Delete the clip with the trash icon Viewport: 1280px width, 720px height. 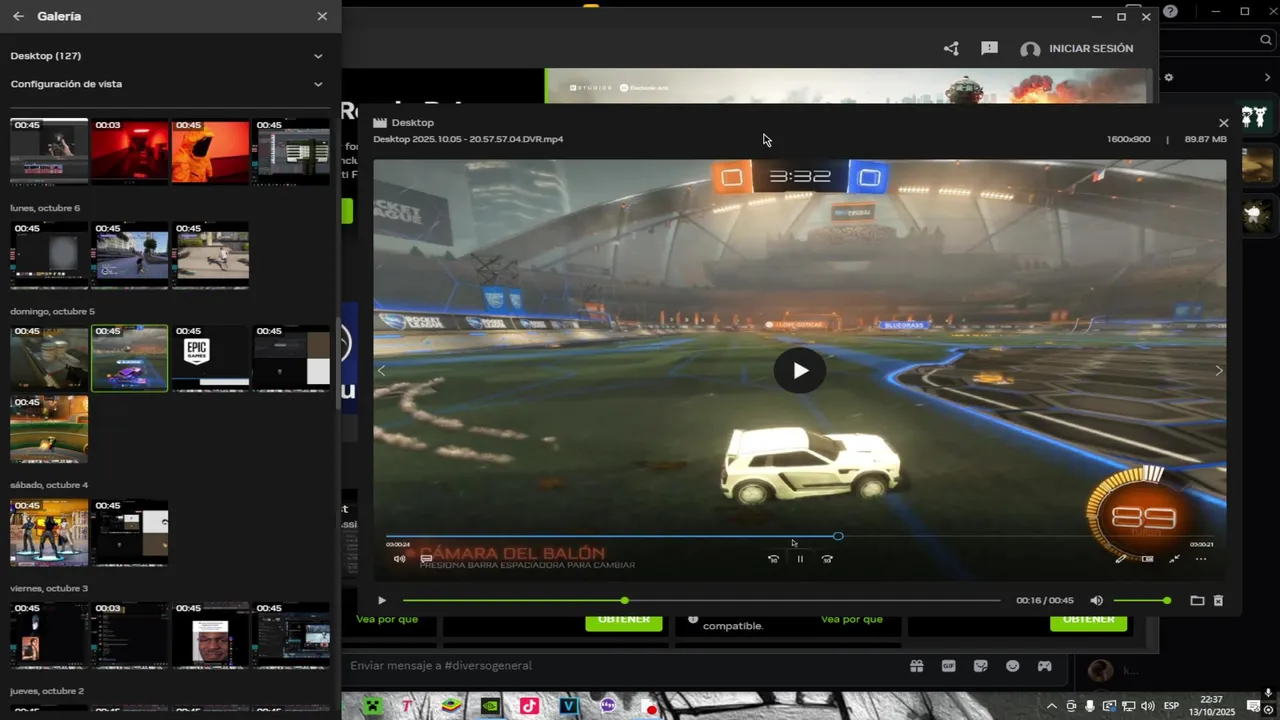[x=1218, y=601]
